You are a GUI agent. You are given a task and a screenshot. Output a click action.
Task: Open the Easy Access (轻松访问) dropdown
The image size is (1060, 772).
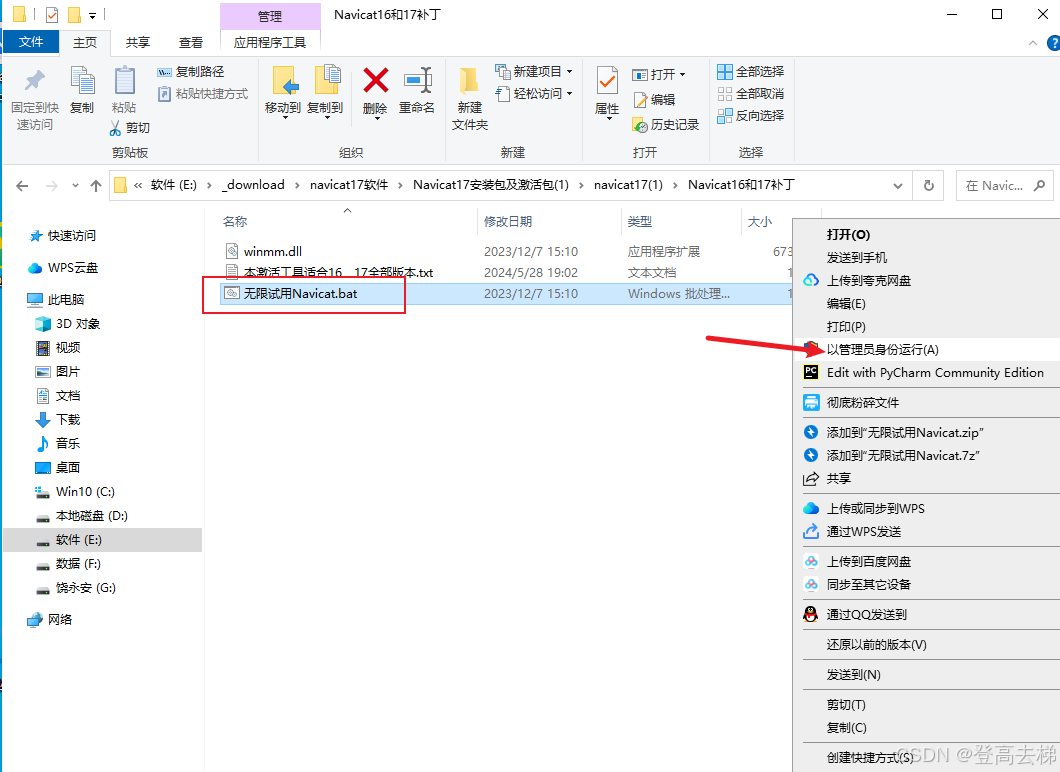tap(534, 94)
